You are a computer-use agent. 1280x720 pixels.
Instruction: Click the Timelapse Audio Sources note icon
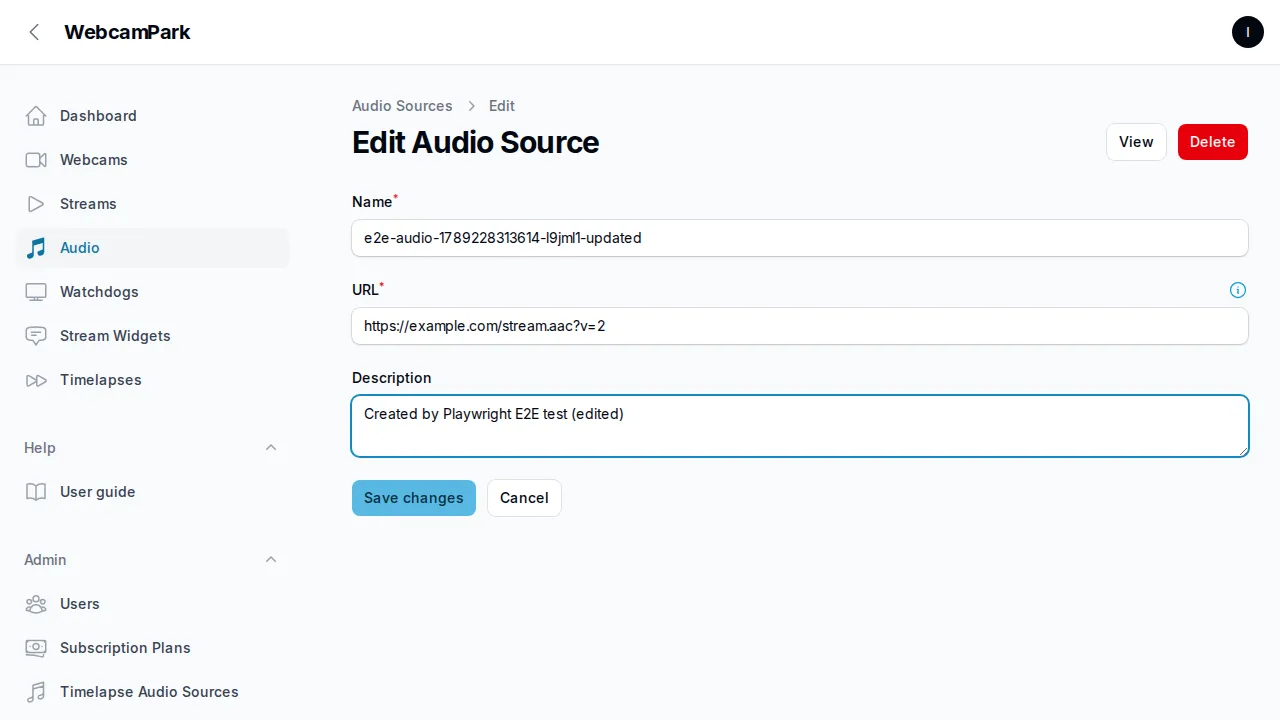coord(36,692)
